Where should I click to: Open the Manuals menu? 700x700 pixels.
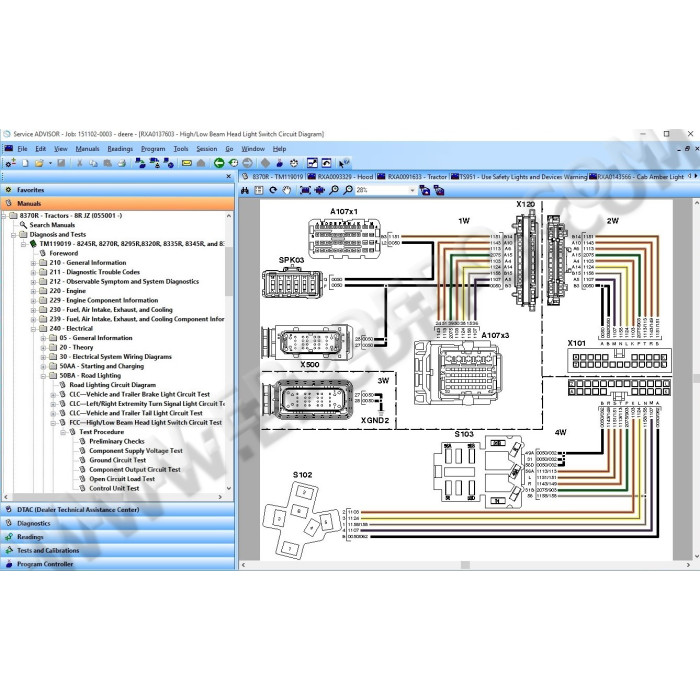pos(88,149)
